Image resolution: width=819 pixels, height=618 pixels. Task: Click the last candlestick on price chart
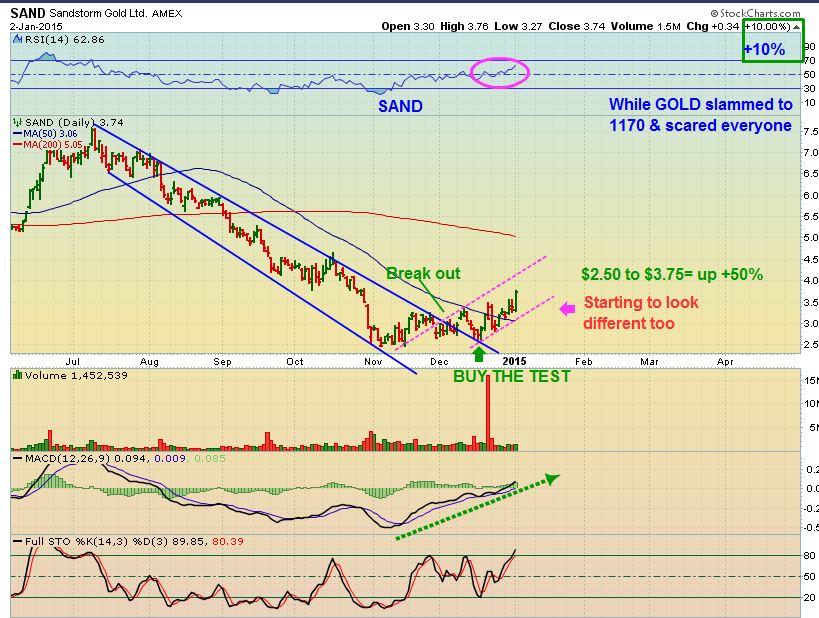pyautogui.click(x=516, y=302)
